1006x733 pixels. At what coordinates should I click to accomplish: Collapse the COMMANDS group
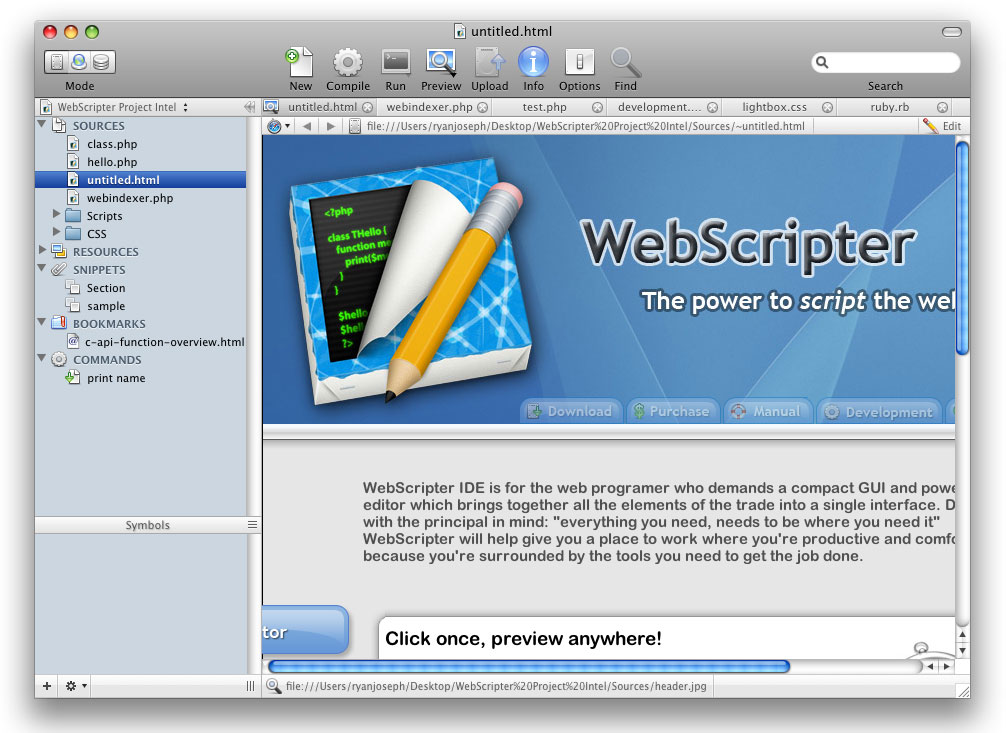pos(42,358)
